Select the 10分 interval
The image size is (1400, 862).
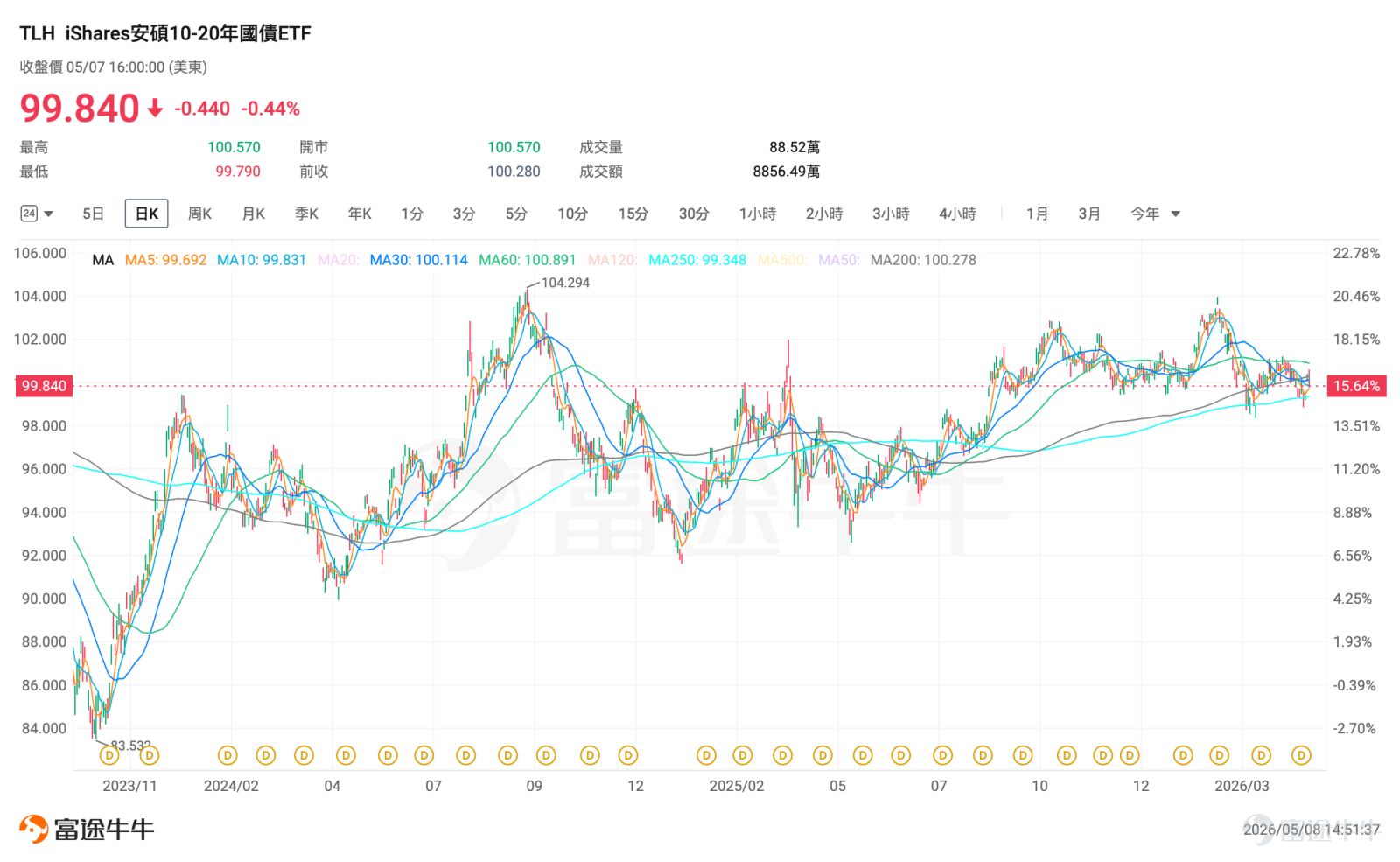click(573, 214)
